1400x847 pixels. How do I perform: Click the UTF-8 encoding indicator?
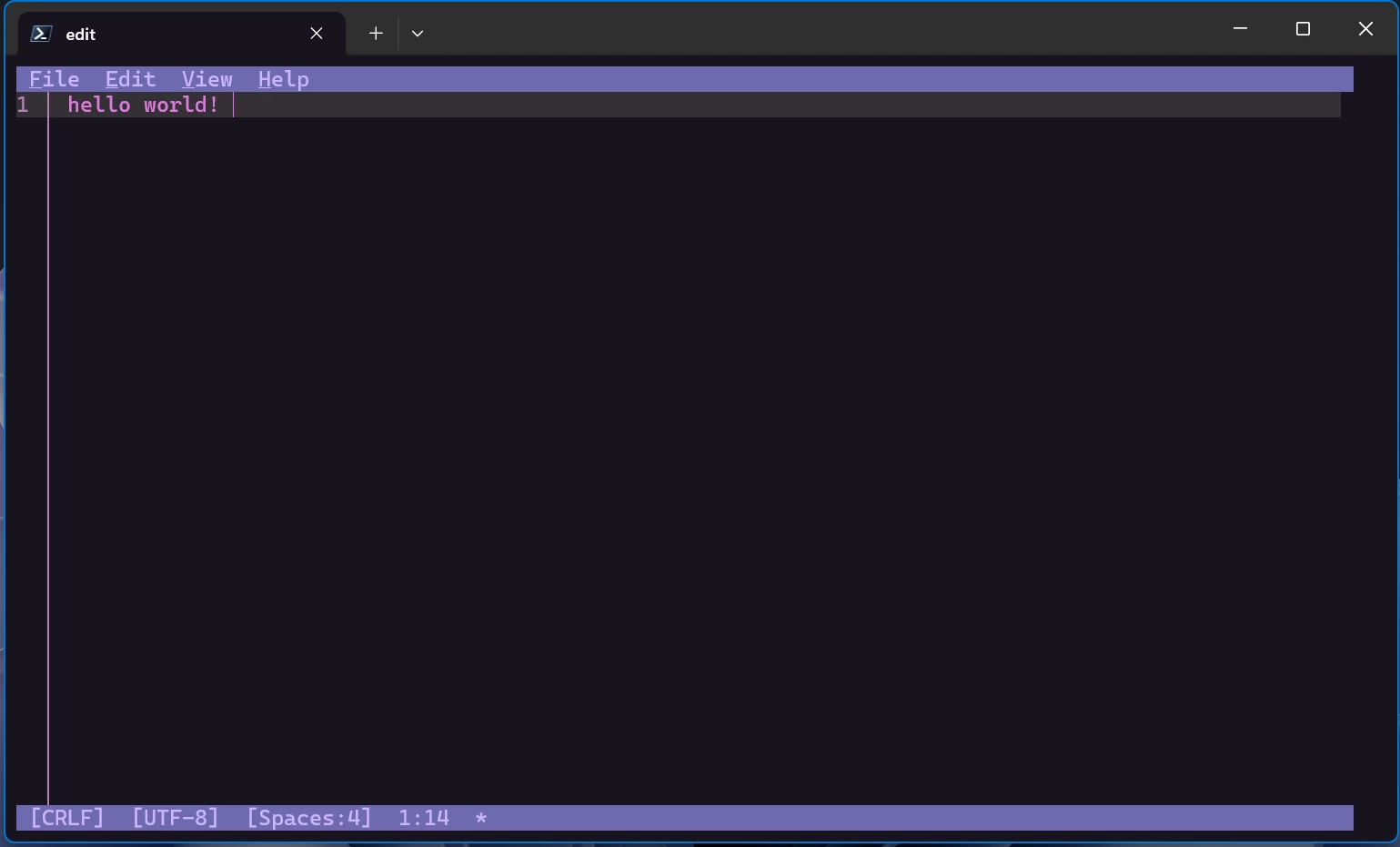[x=174, y=817]
